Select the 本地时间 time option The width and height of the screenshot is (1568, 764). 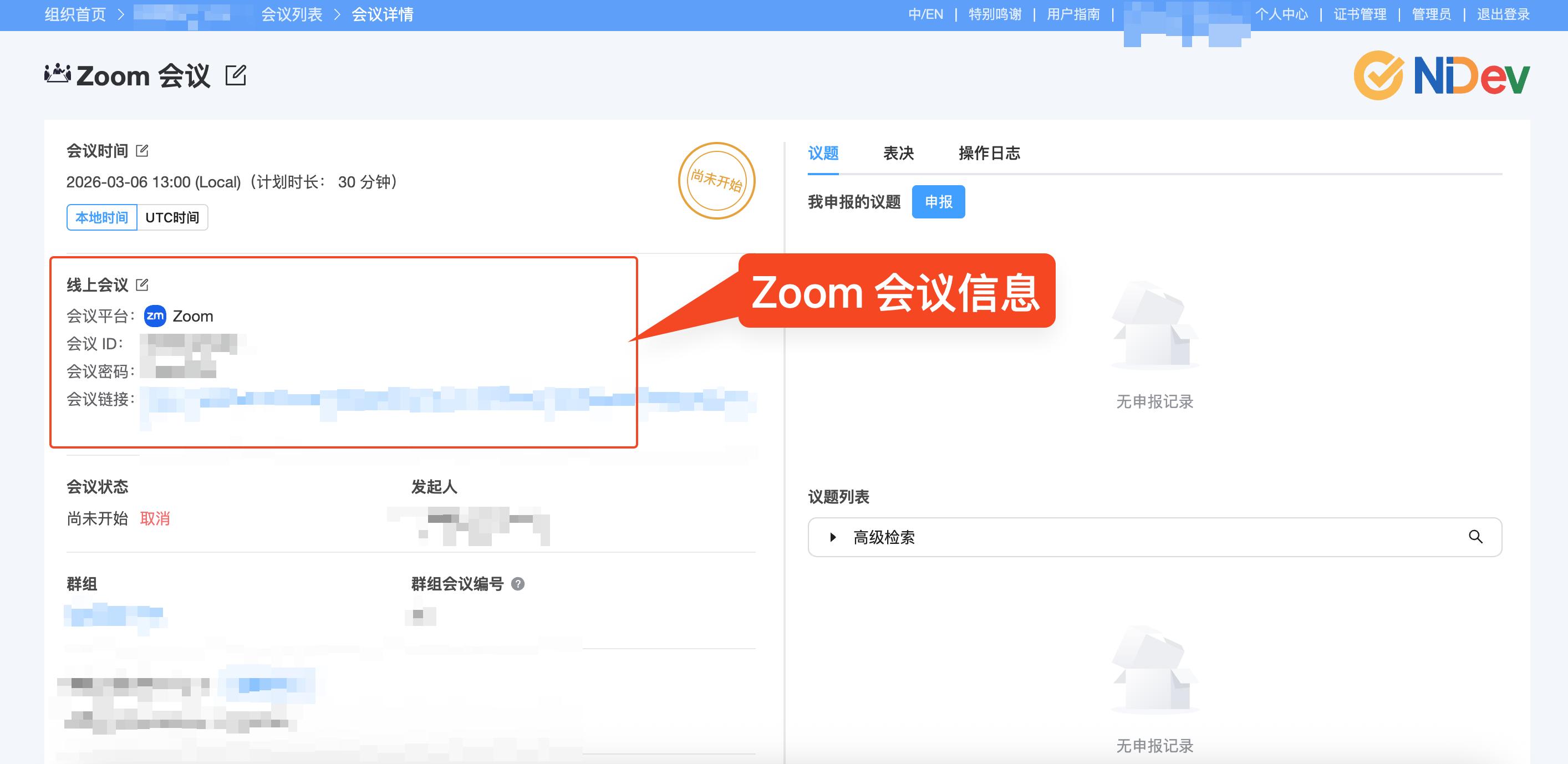coord(101,217)
